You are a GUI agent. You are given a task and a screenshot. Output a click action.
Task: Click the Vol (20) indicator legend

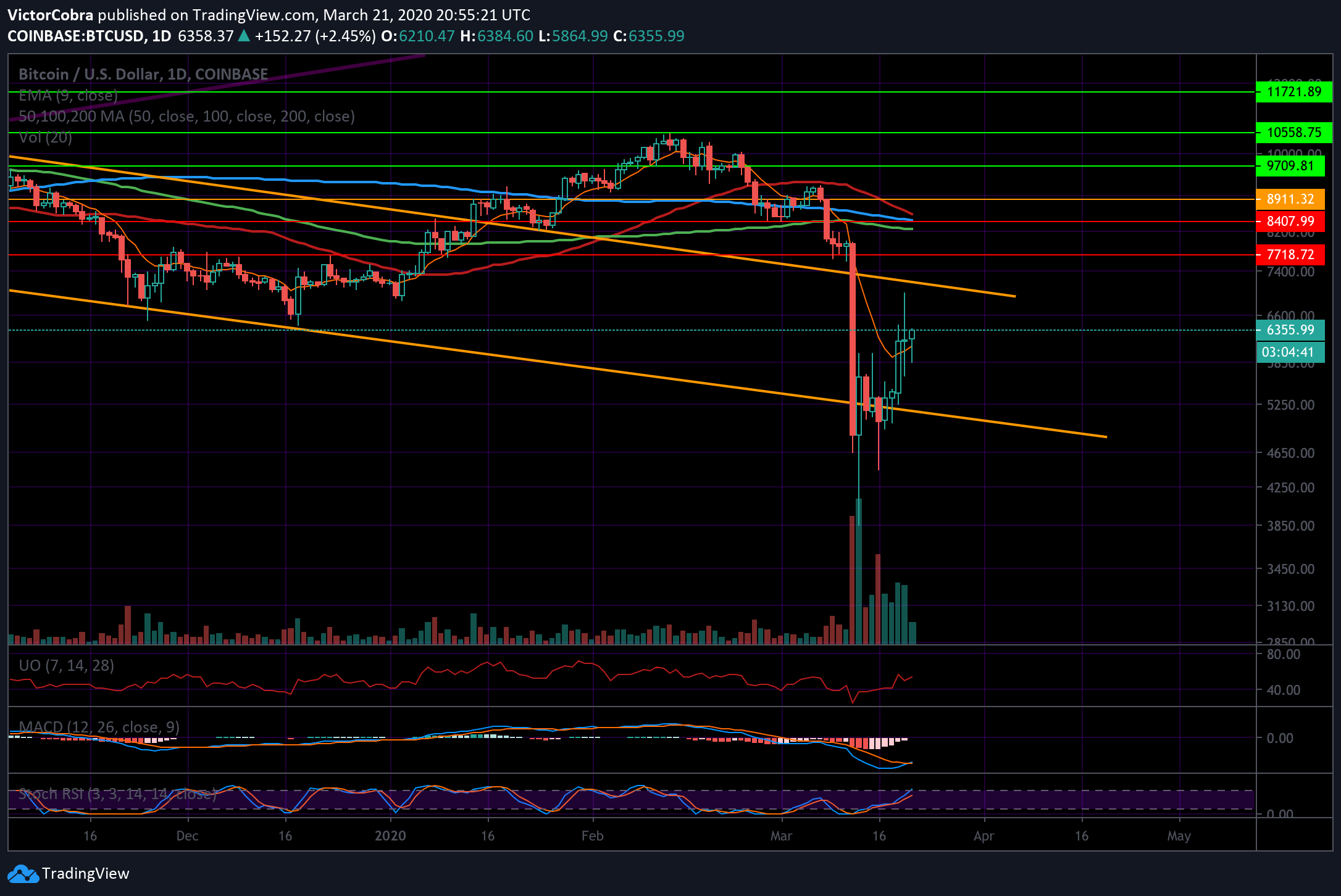pos(45,138)
